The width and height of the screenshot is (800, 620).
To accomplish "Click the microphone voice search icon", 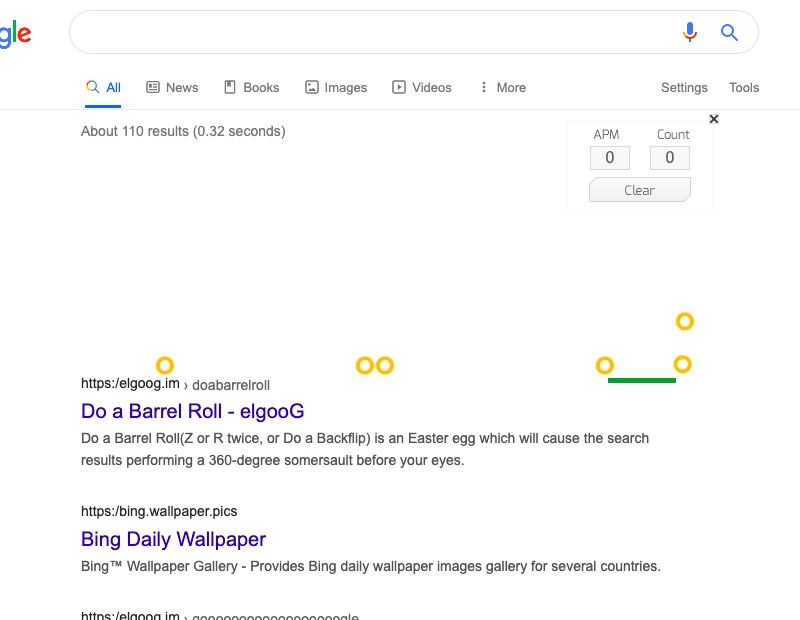I will coord(689,33).
